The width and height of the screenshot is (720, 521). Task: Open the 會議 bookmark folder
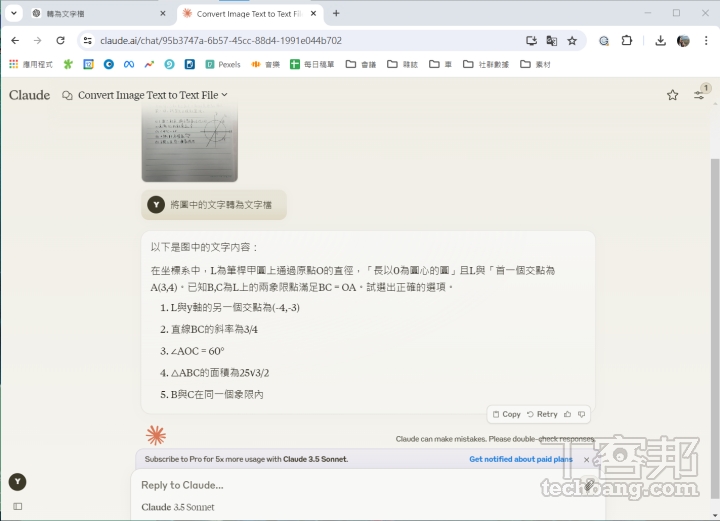click(x=360, y=64)
